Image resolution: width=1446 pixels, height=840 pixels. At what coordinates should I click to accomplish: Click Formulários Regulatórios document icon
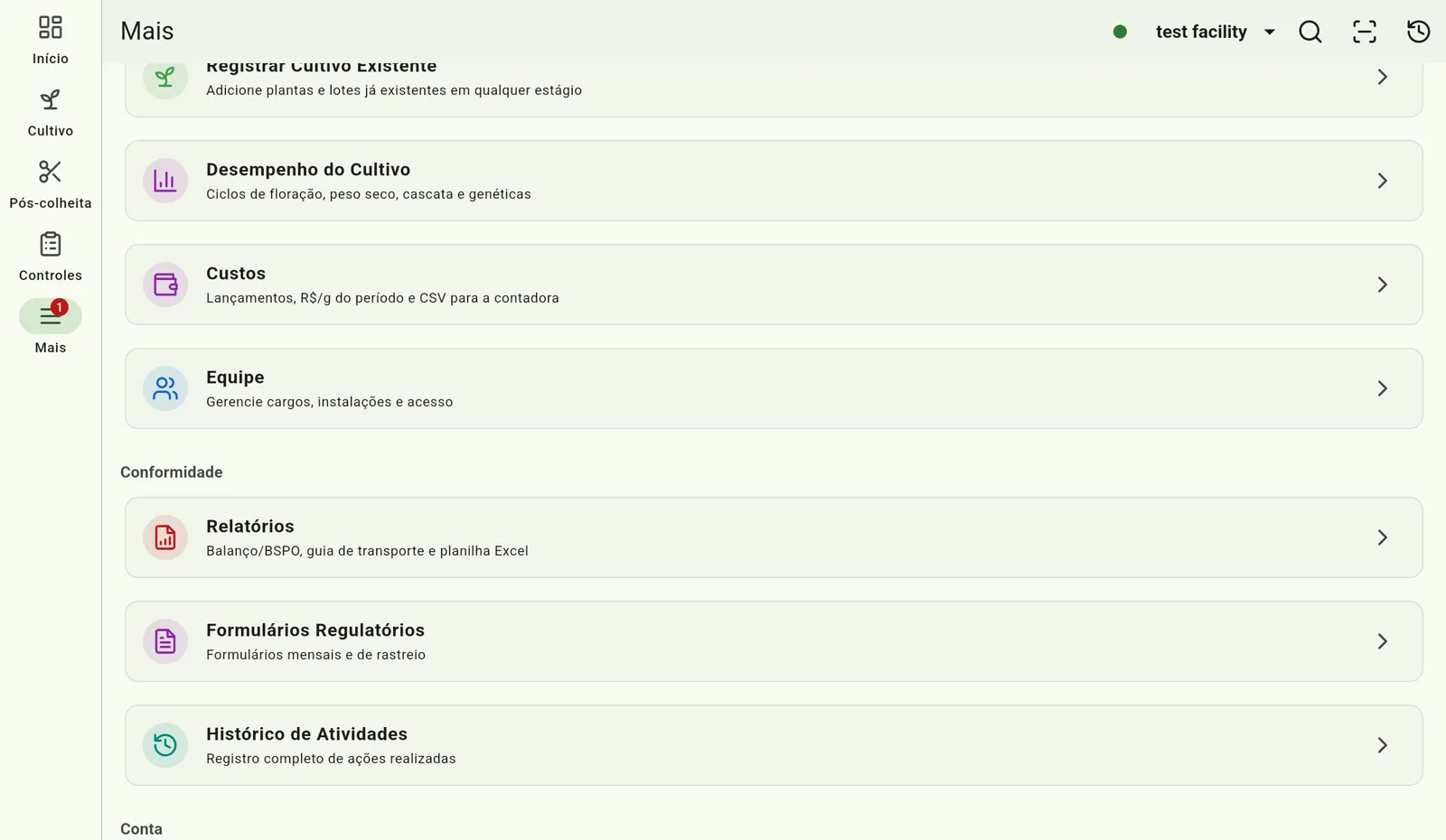point(165,641)
